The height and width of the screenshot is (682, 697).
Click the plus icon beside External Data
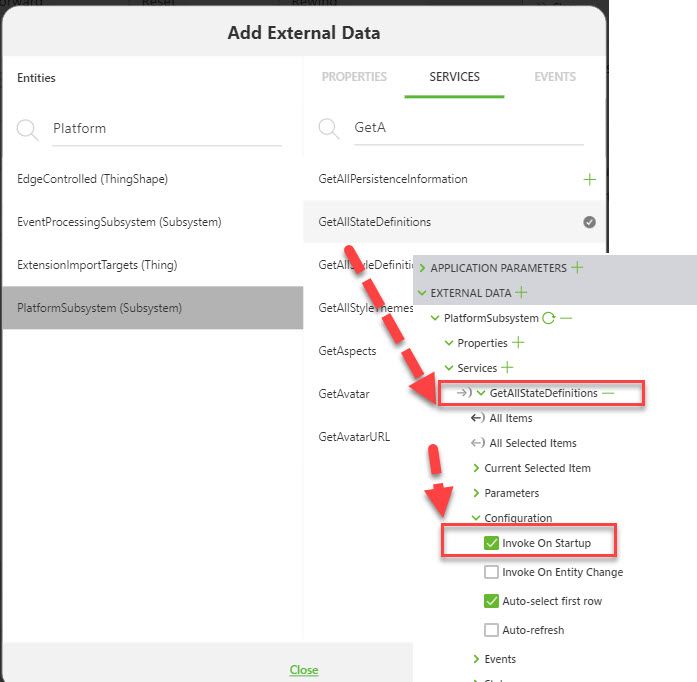tap(521, 293)
